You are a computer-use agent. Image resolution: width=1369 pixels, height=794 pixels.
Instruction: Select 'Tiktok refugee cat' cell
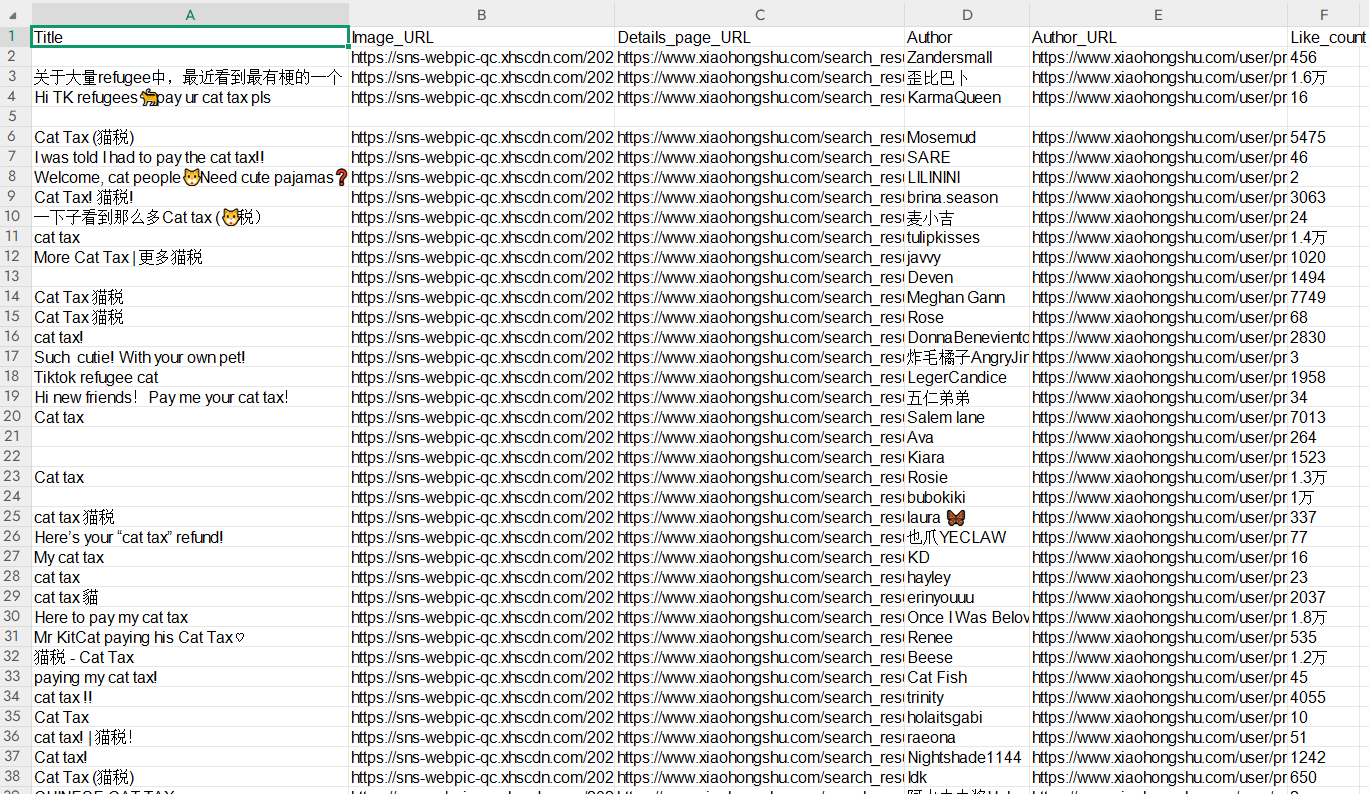pos(190,377)
